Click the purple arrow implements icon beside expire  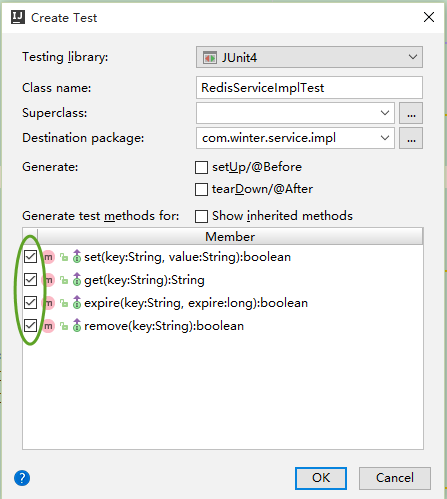[x=77, y=303]
